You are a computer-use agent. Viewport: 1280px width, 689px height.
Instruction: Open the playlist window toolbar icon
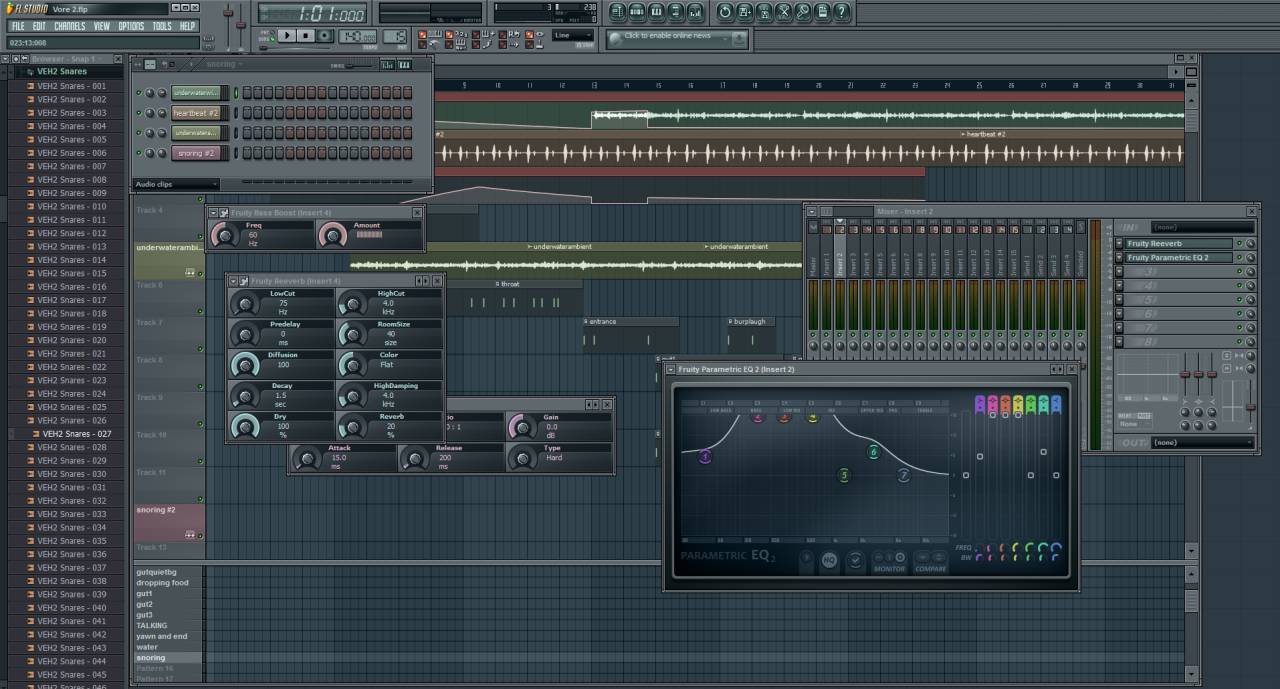[x=617, y=12]
